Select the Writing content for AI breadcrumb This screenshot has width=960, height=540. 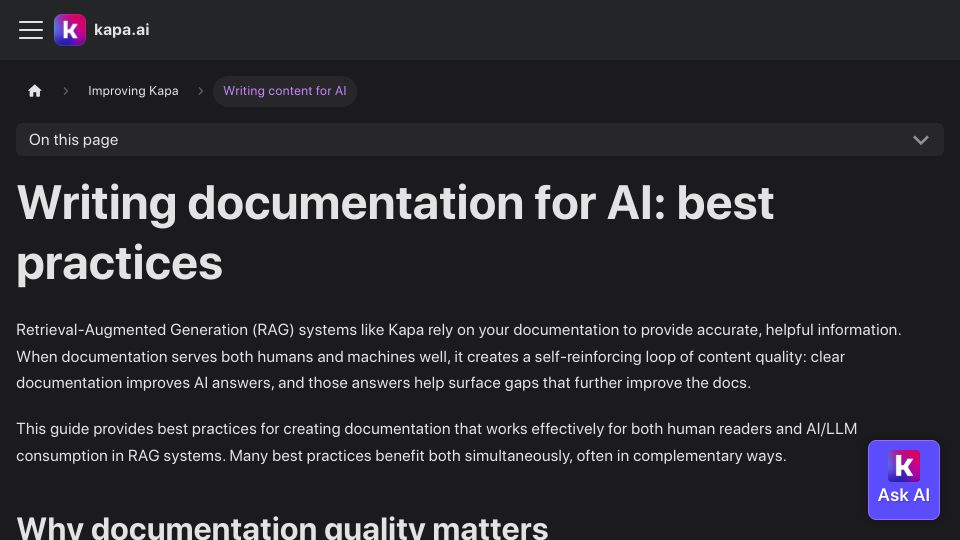[285, 91]
